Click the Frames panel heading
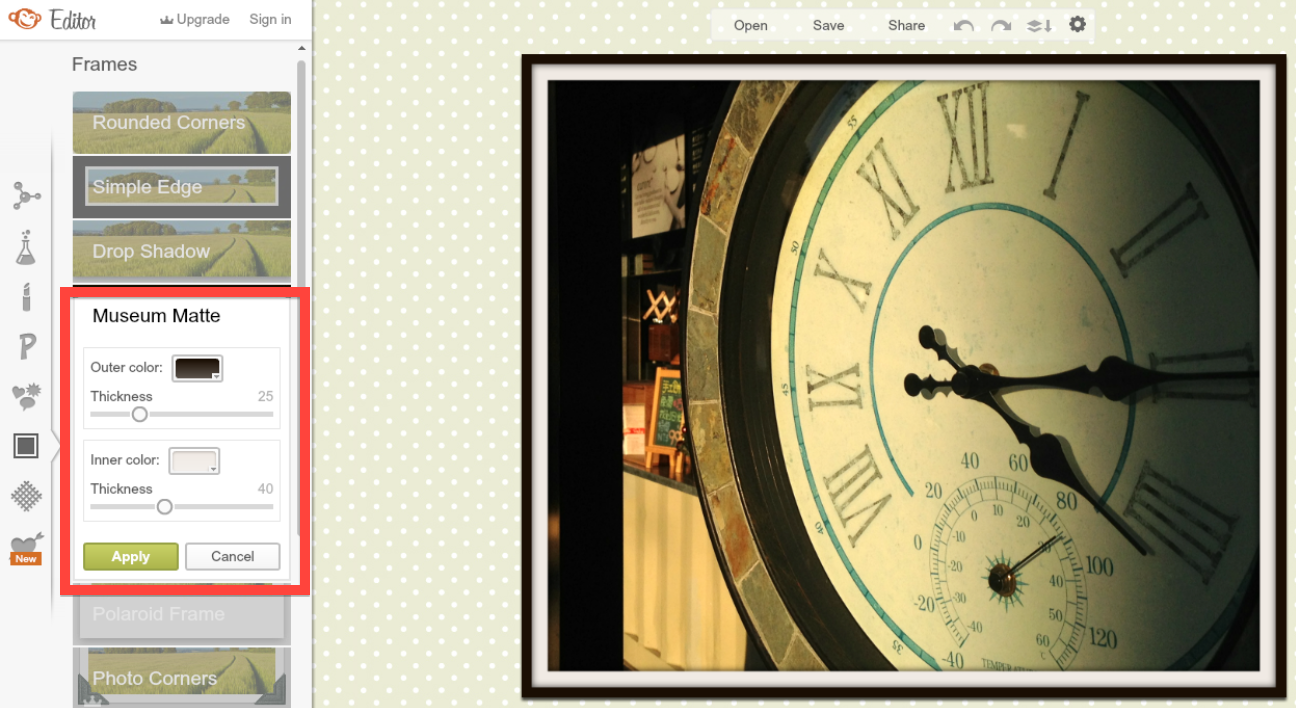 [x=104, y=64]
